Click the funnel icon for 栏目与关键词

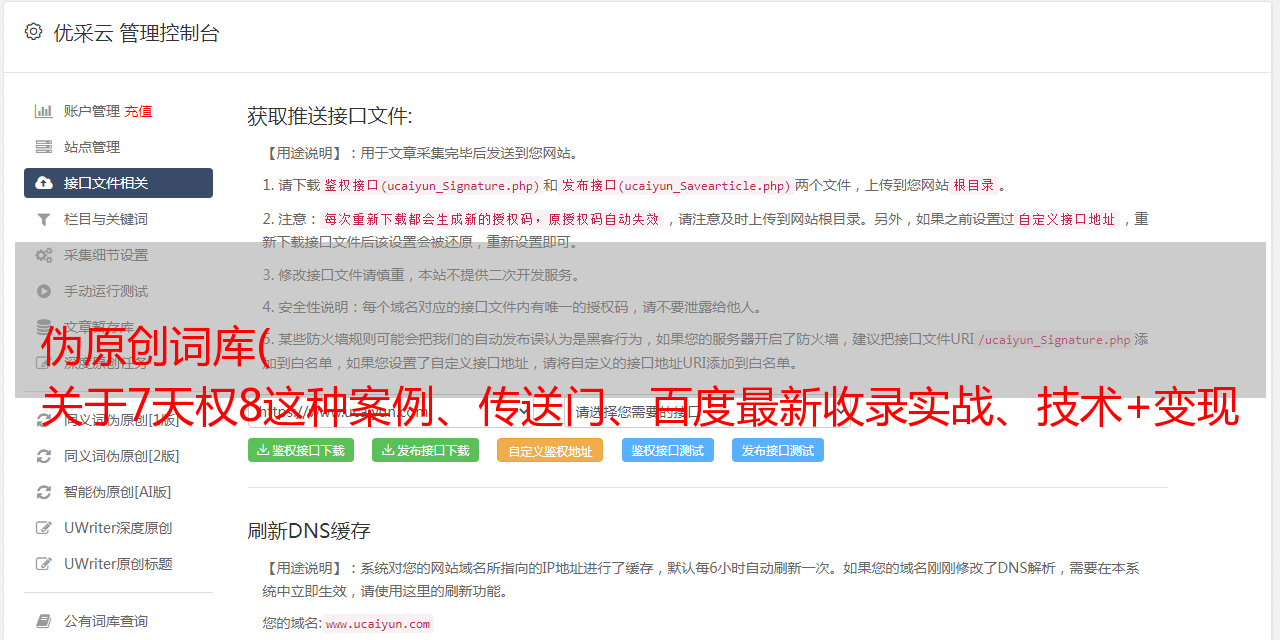click(44, 219)
